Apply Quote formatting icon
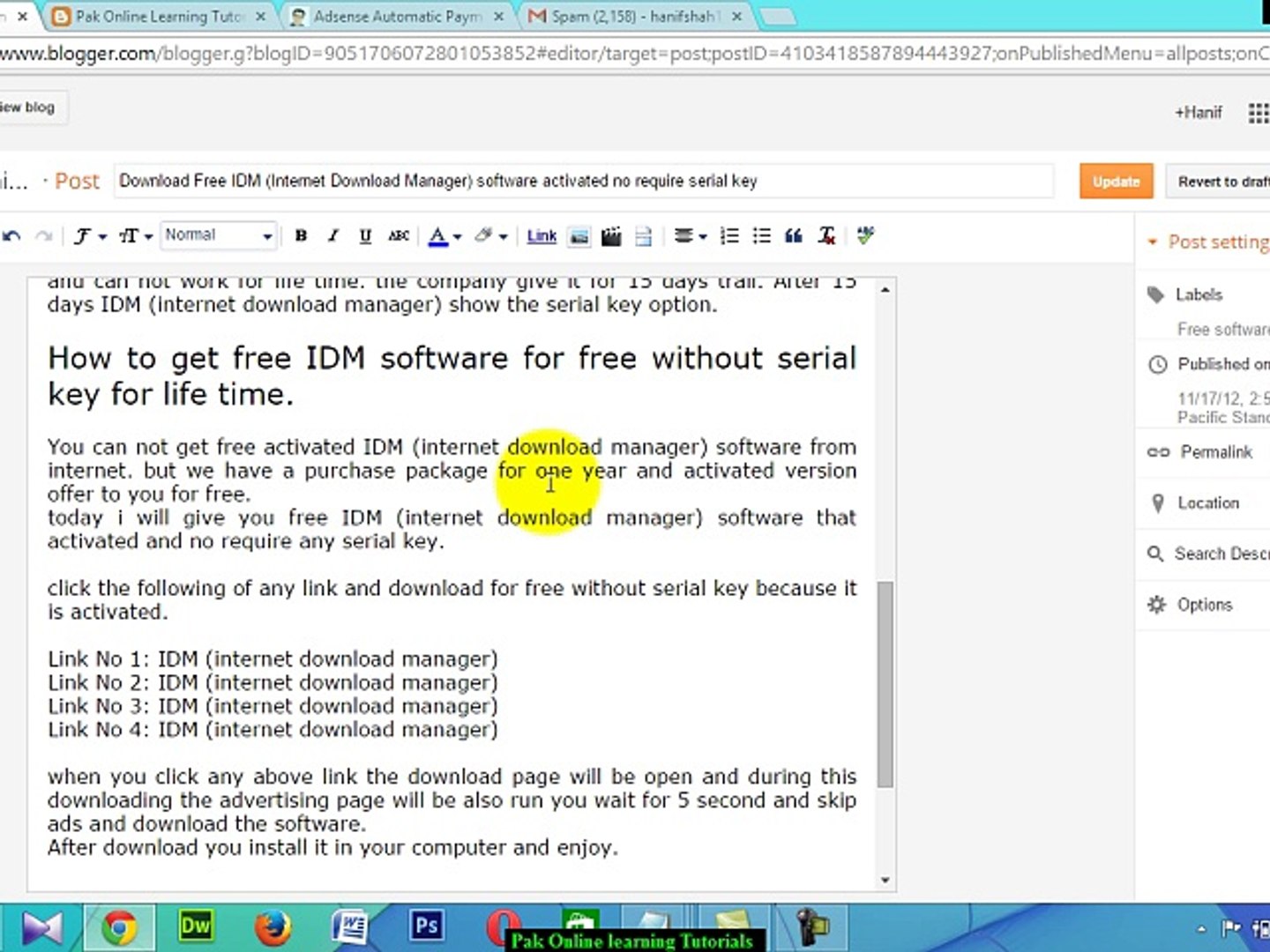This screenshot has height=952, width=1270. tap(794, 235)
